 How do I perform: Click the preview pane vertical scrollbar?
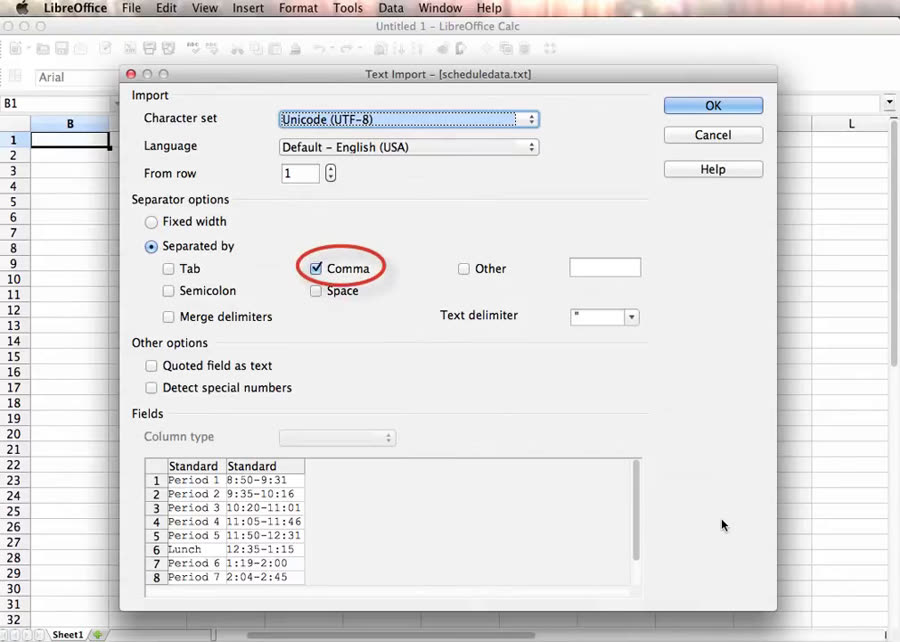636,509
